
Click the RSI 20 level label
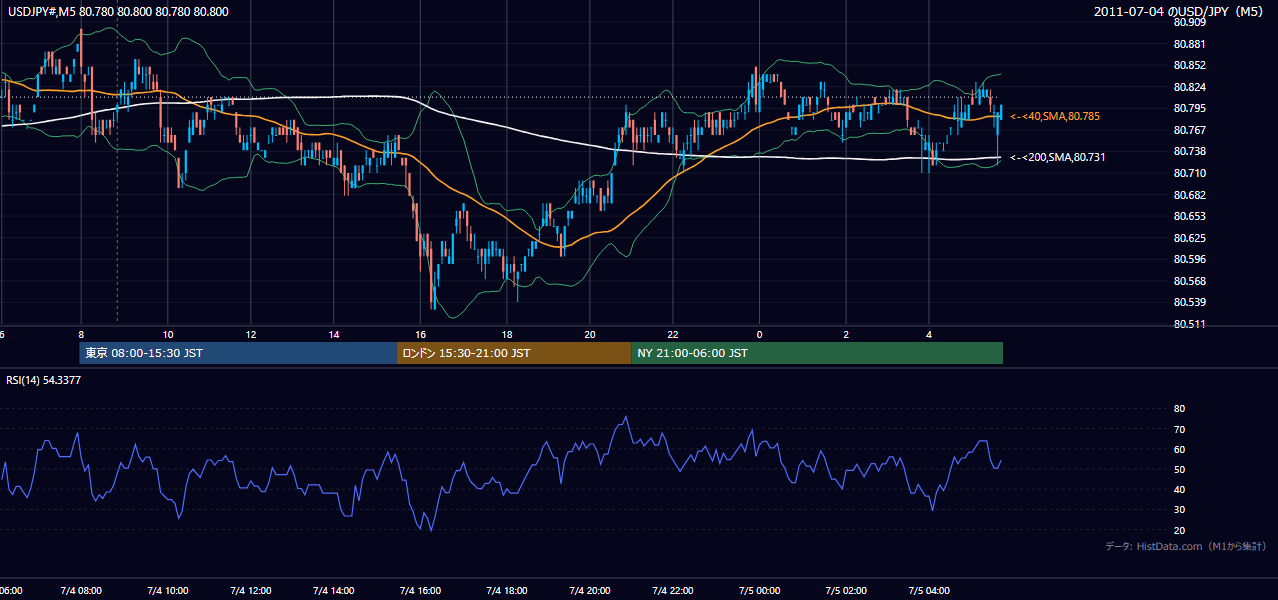tap(1179, 530)
